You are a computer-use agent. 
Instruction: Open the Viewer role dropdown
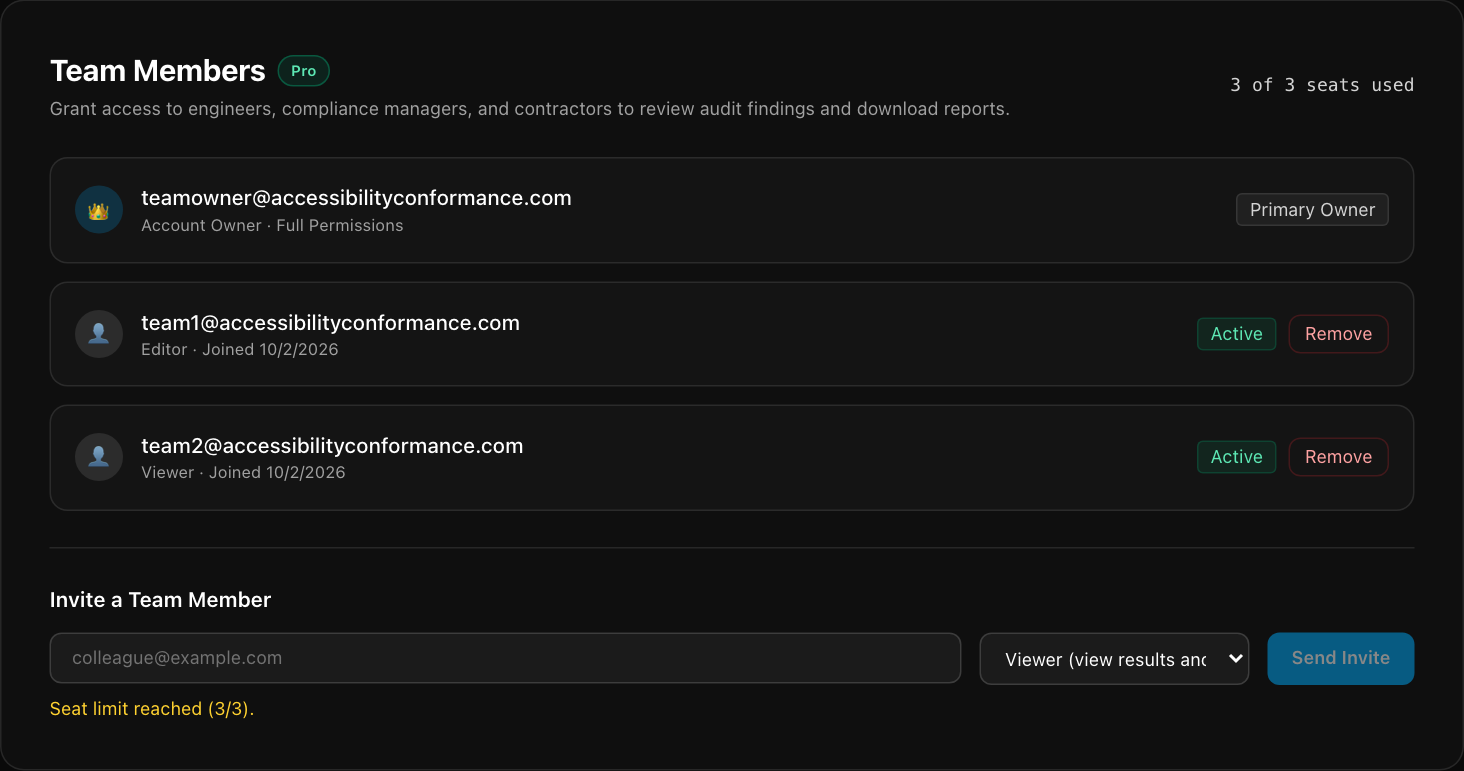point(1114,658)
